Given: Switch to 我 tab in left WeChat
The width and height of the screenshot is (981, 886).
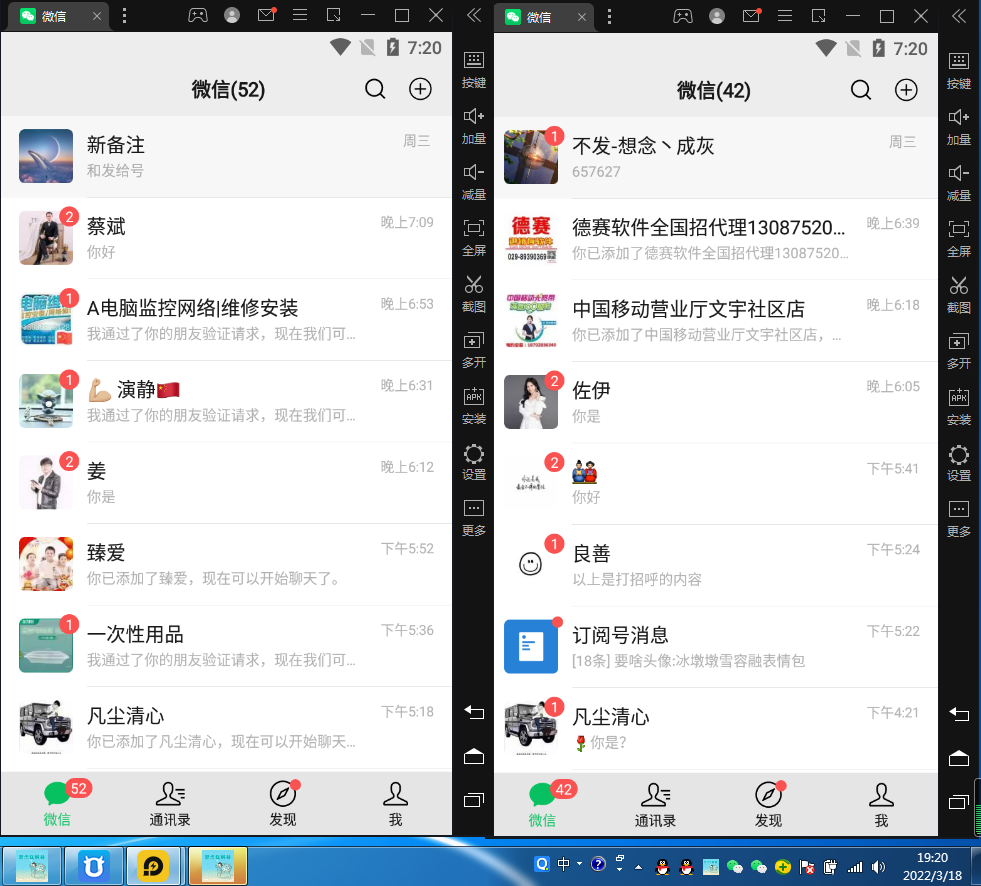Looking at the screenshot, I should point(395,804).
